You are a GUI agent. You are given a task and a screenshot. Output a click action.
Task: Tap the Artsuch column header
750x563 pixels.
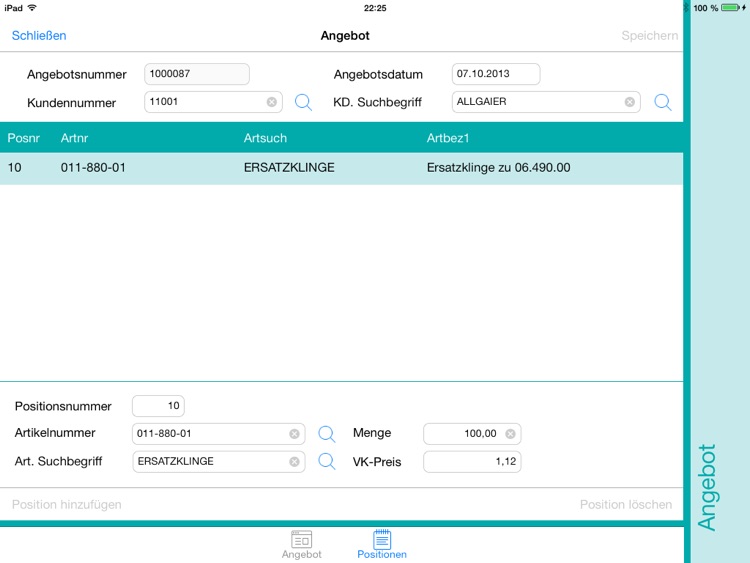[x=265, y=138]
